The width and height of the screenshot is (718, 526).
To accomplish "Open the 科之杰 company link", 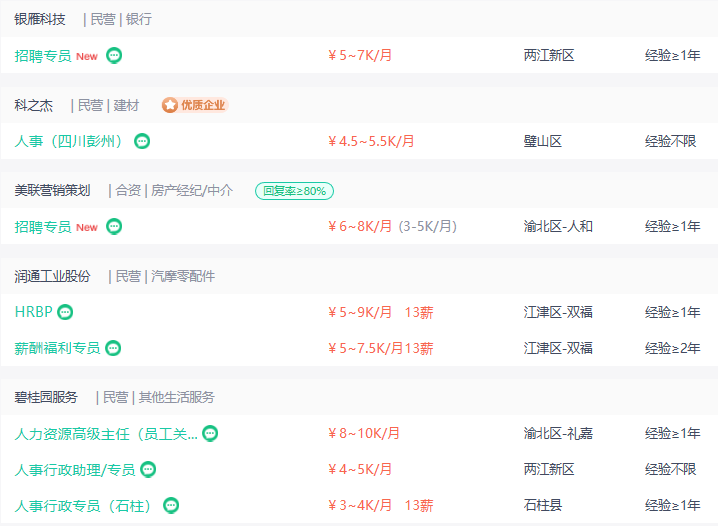I will (x=33, y=105).
